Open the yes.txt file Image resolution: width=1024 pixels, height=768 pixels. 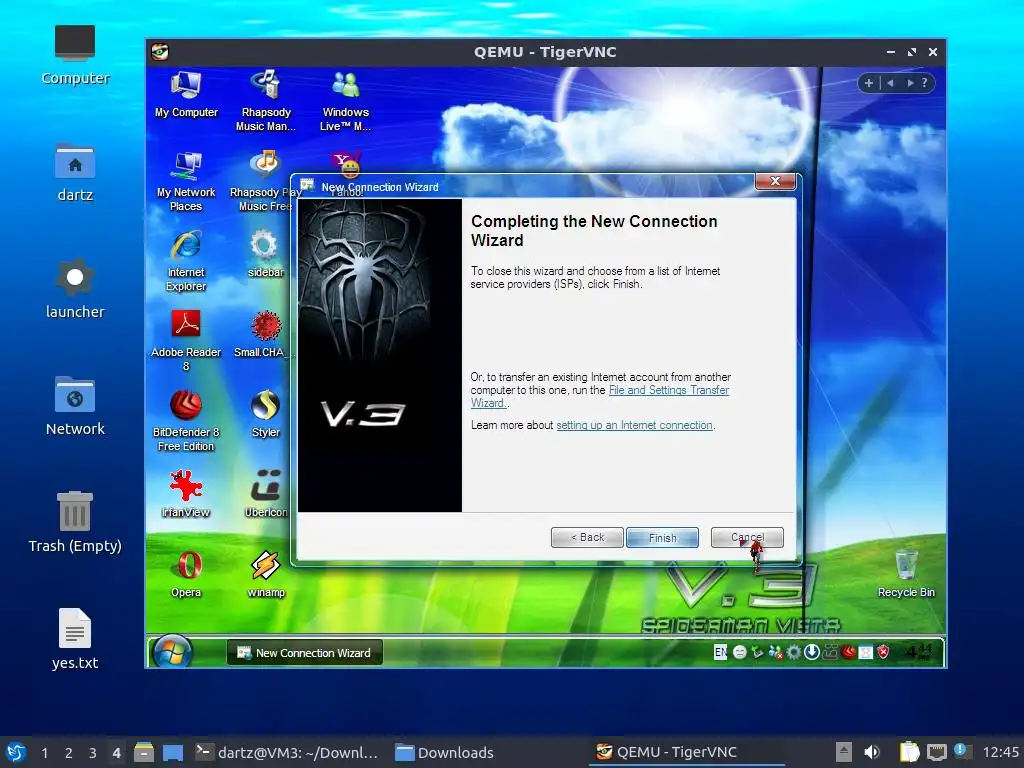(74, 639)
